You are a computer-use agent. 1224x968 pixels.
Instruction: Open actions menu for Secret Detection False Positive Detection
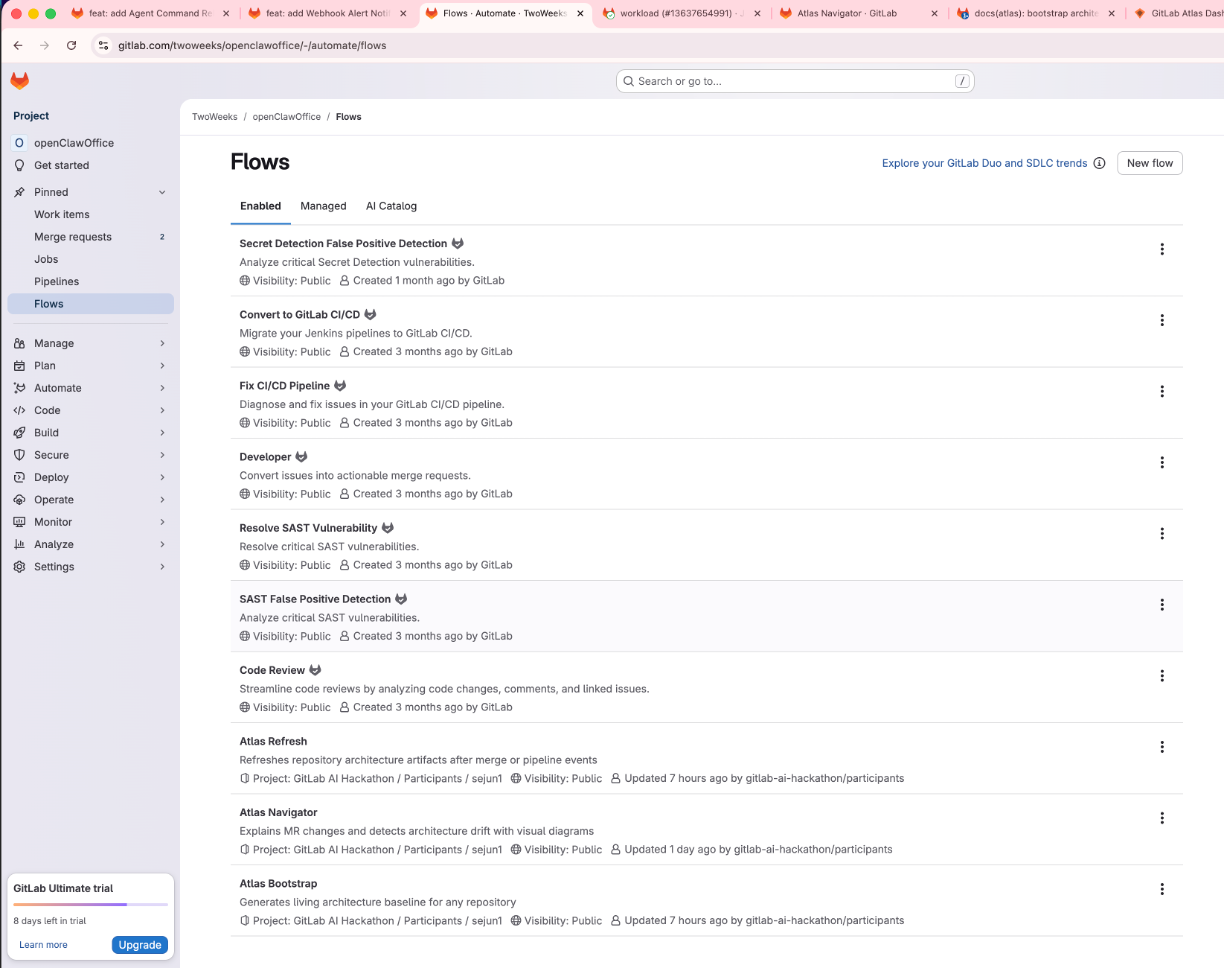(x=1162, y=249)
